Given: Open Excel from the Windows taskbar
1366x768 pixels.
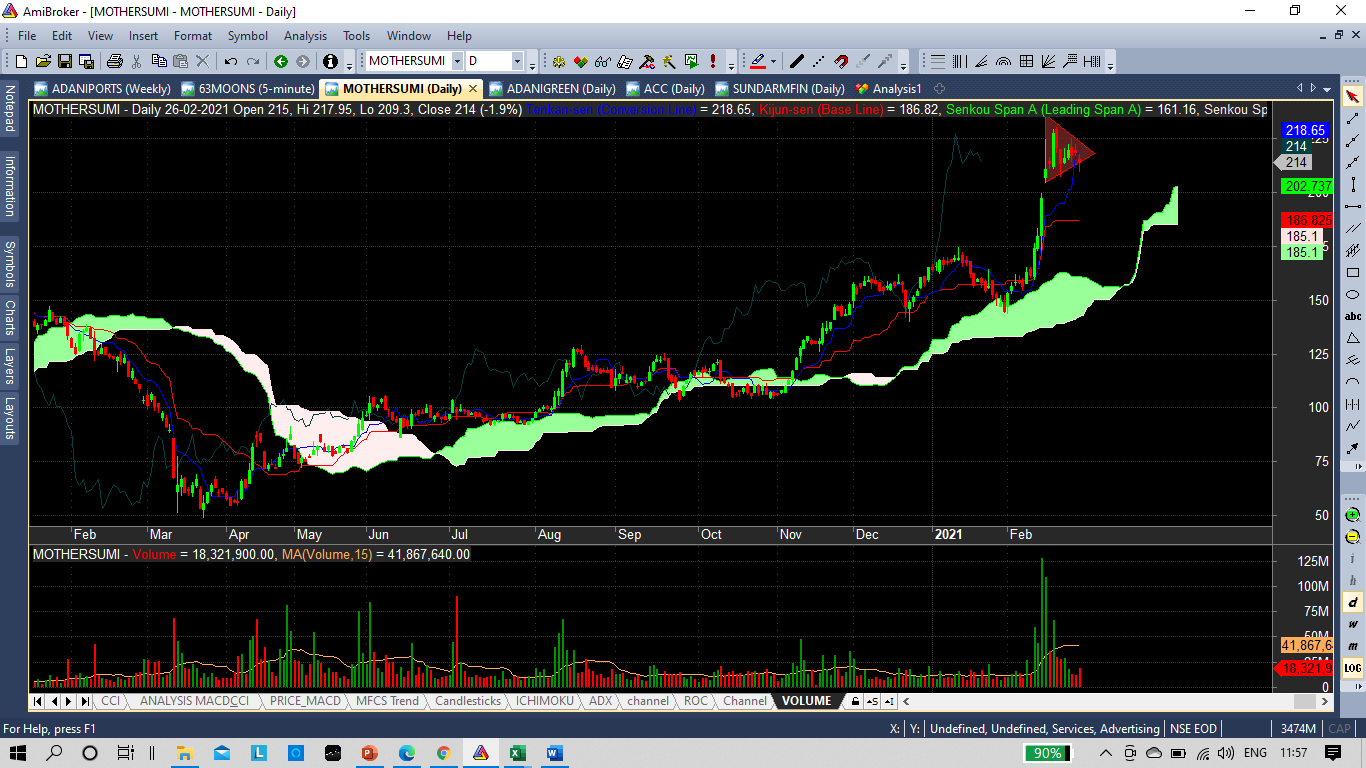Looking at the screenshot, I should pos(517,752).
